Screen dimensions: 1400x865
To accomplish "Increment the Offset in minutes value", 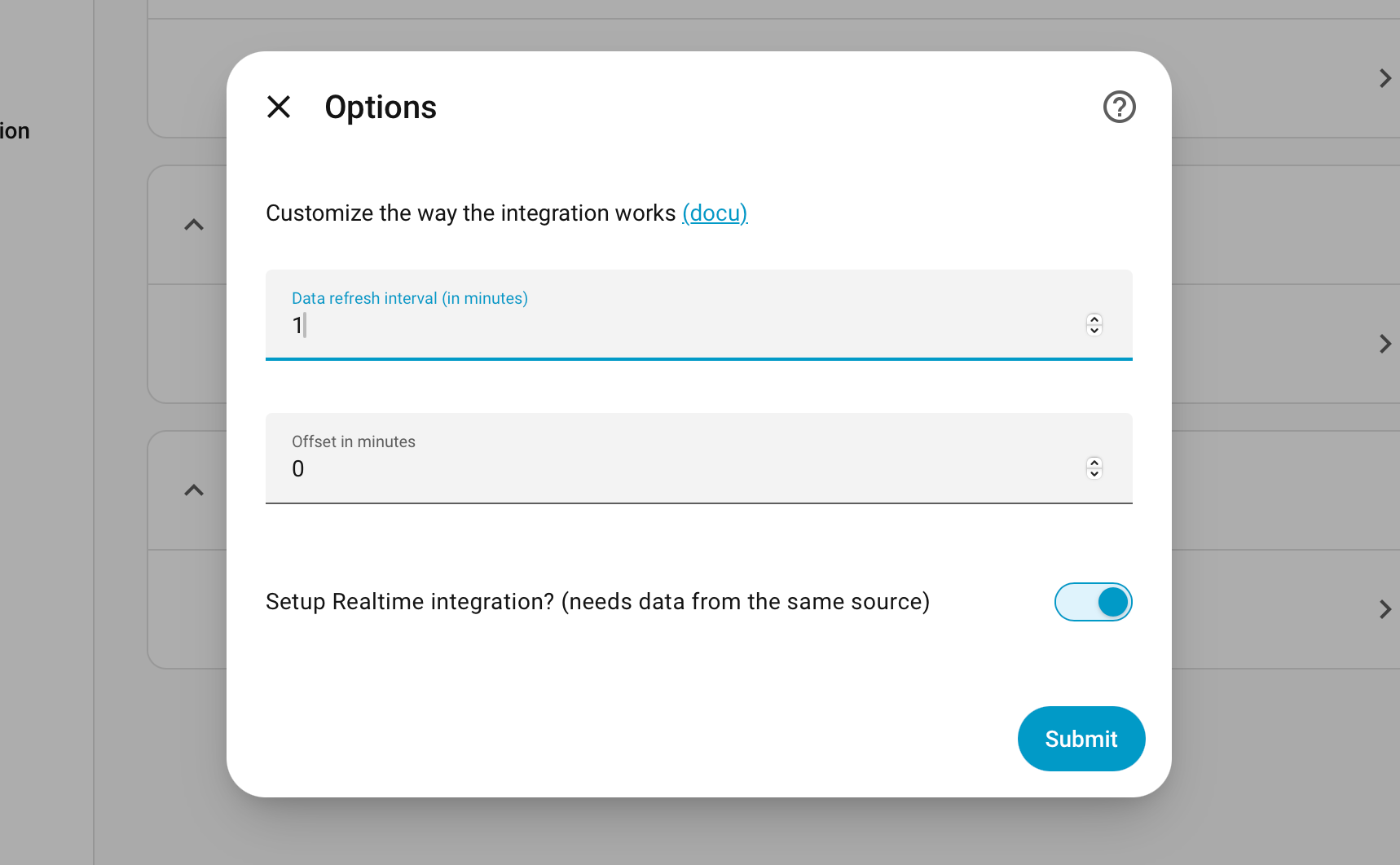I will pos(1094,463).
